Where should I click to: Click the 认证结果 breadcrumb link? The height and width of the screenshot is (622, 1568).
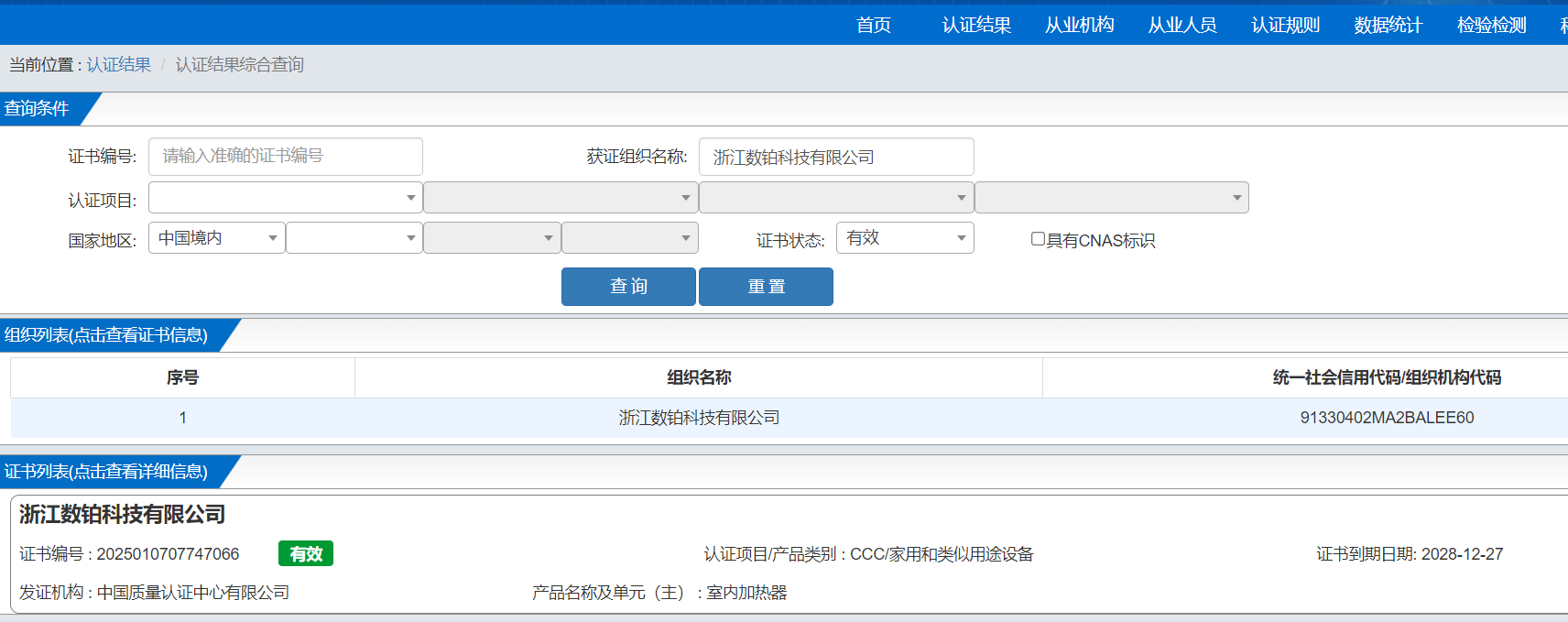click(119, 65)
